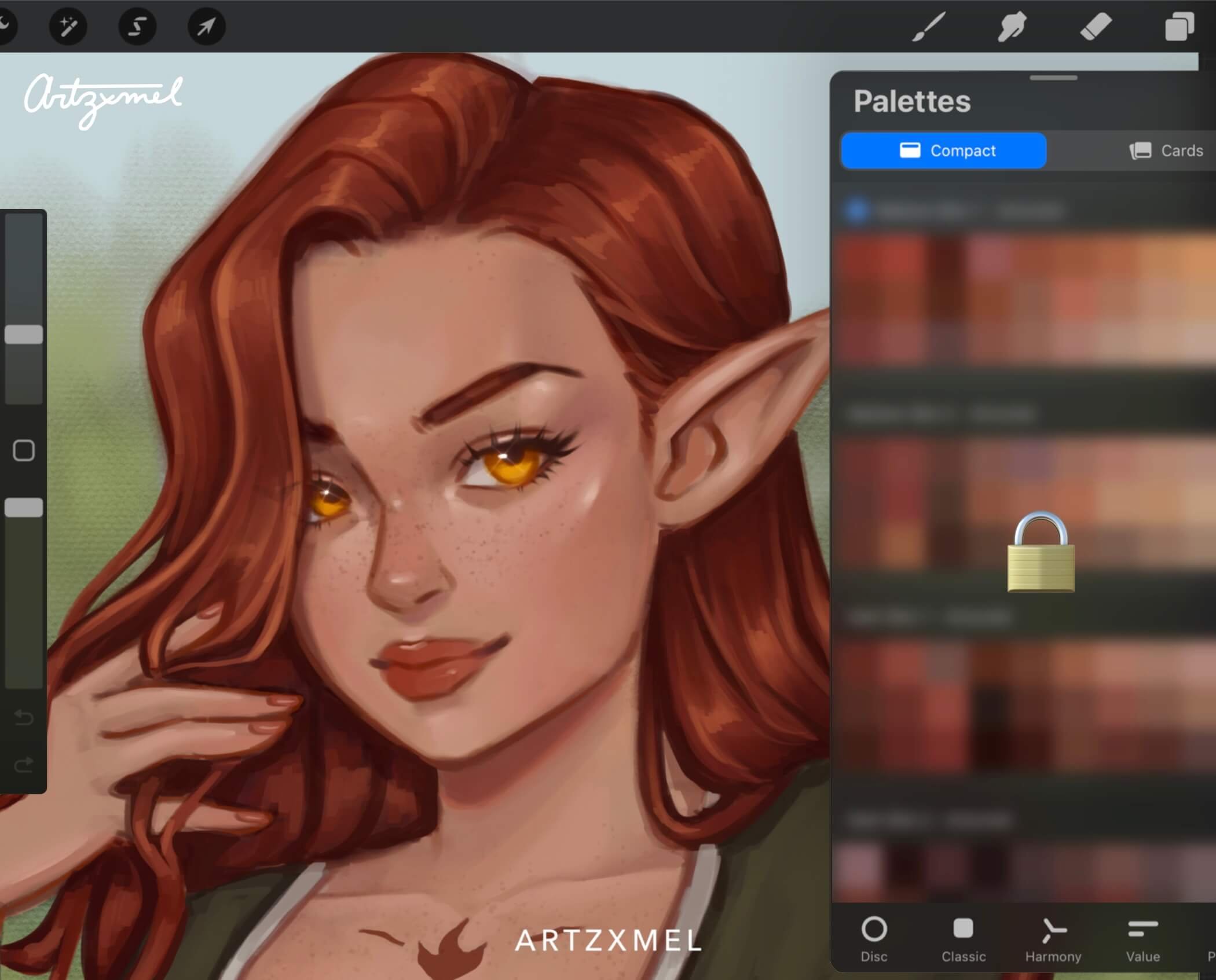Image resolution: width=1216 pixels, height=980 pixels.
Task: Select the Brush paint tool
Action: [x=929, y=27]
